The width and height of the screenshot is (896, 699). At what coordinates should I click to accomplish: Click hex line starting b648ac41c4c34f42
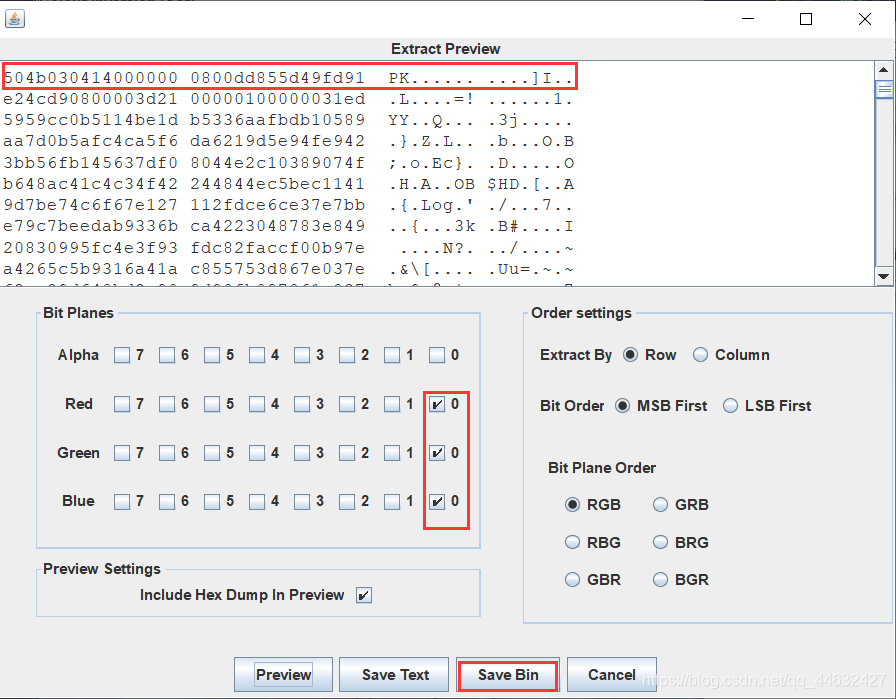tap(289, 184)
